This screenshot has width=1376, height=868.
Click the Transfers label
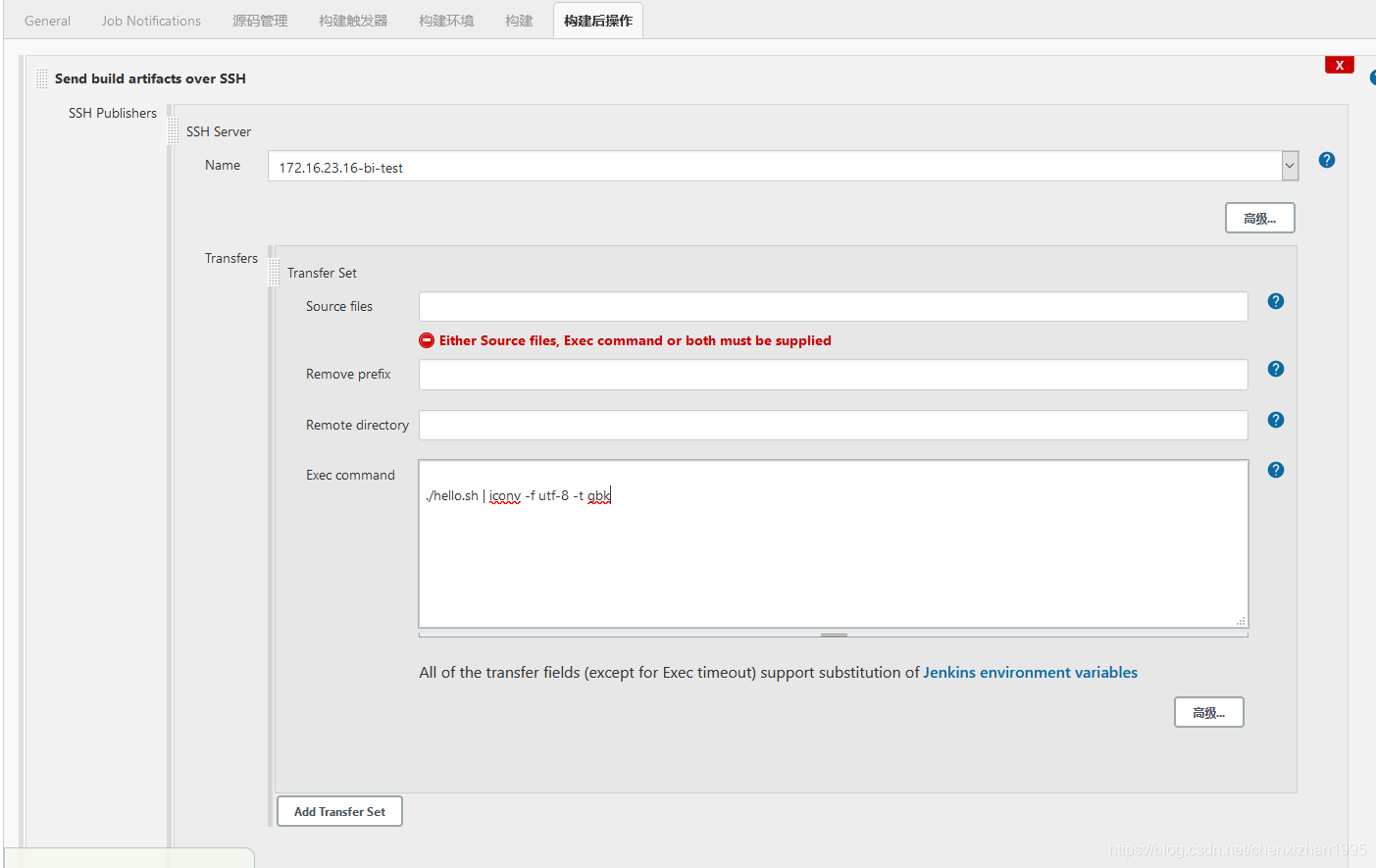pyautogui.click(x=231, y=258)
